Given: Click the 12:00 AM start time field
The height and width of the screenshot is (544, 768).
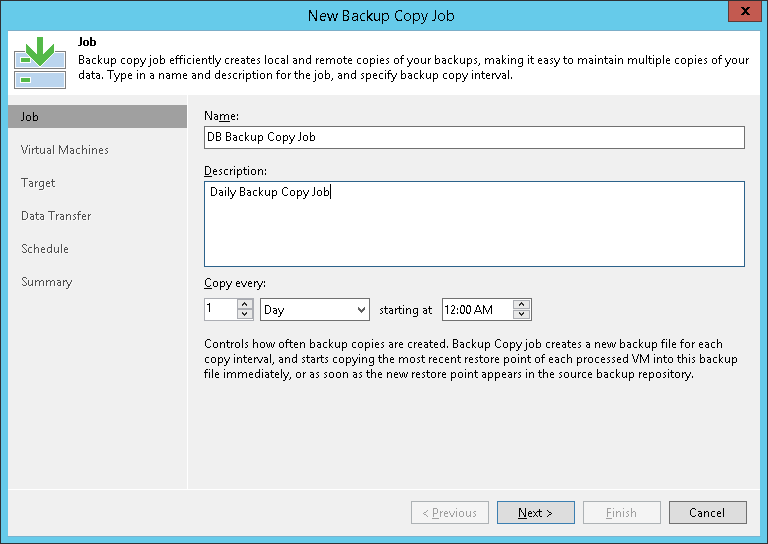Looking at the screenshot, I should point(475,310).
